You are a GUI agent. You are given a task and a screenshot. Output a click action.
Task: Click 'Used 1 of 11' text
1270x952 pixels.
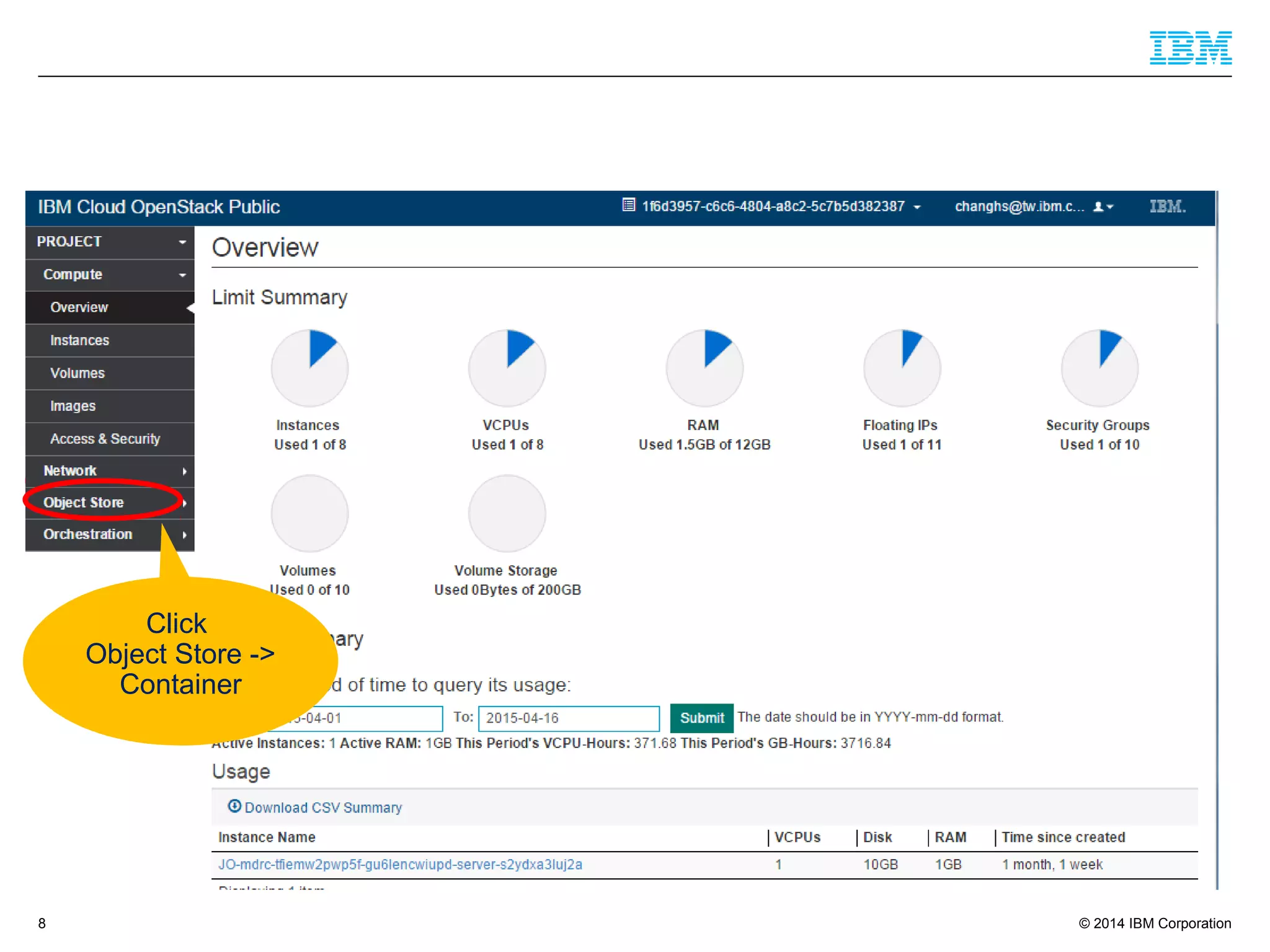[902, 444]
